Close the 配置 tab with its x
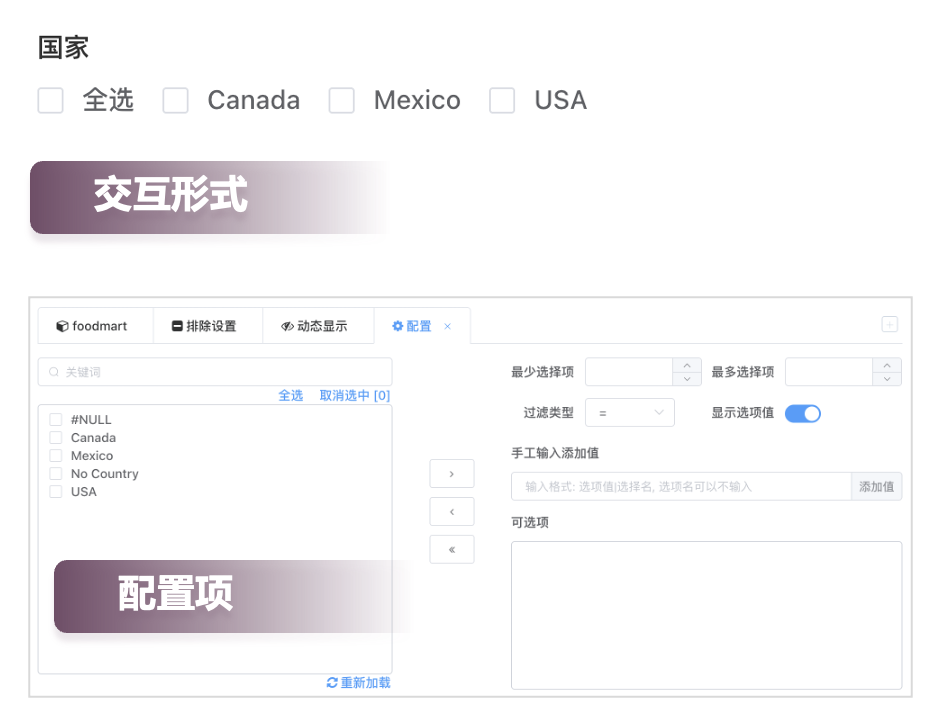940x726 pixels. (447, 326)
